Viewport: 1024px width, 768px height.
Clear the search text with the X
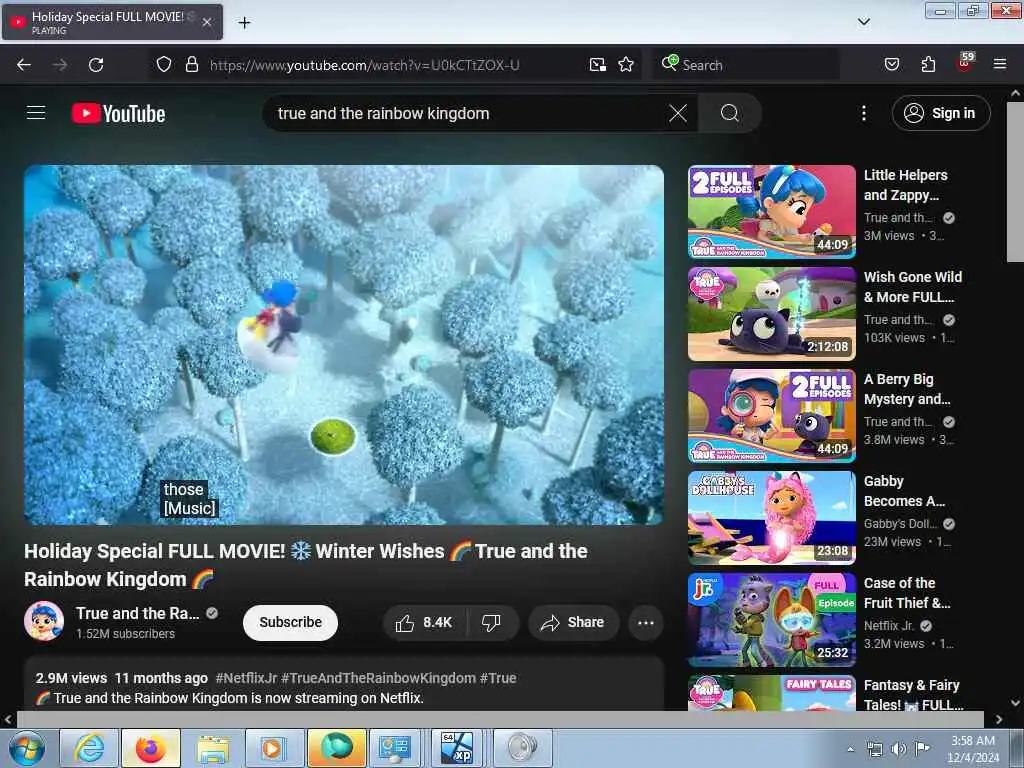(678, 114)
